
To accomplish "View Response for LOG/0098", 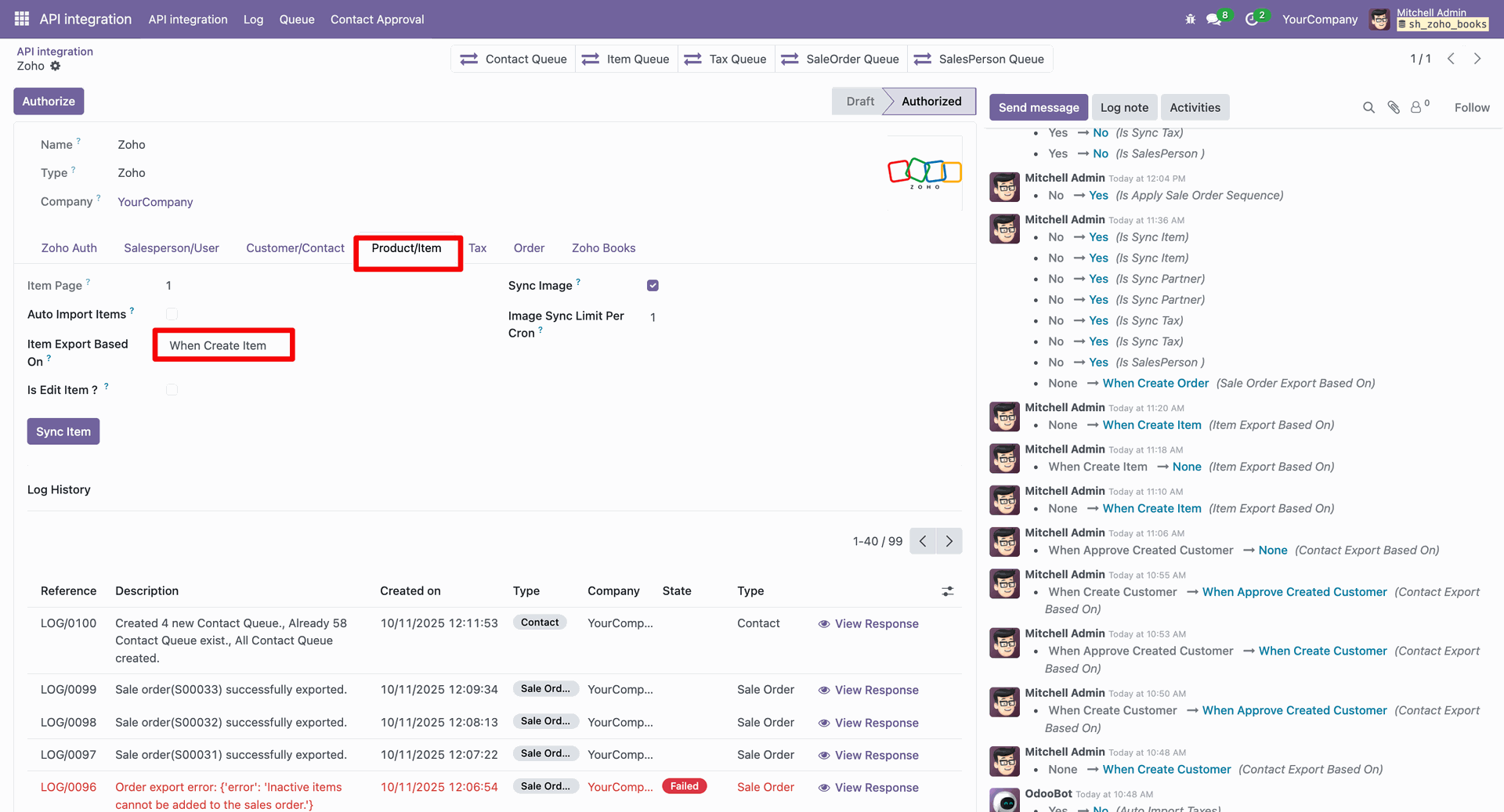I will pyautogui.click(x=868, y=723).
